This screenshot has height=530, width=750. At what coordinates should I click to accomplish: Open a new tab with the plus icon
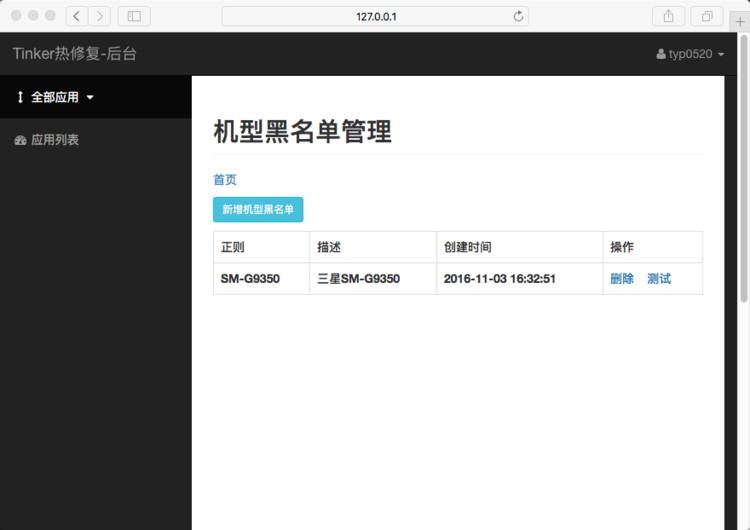[739, 22]
